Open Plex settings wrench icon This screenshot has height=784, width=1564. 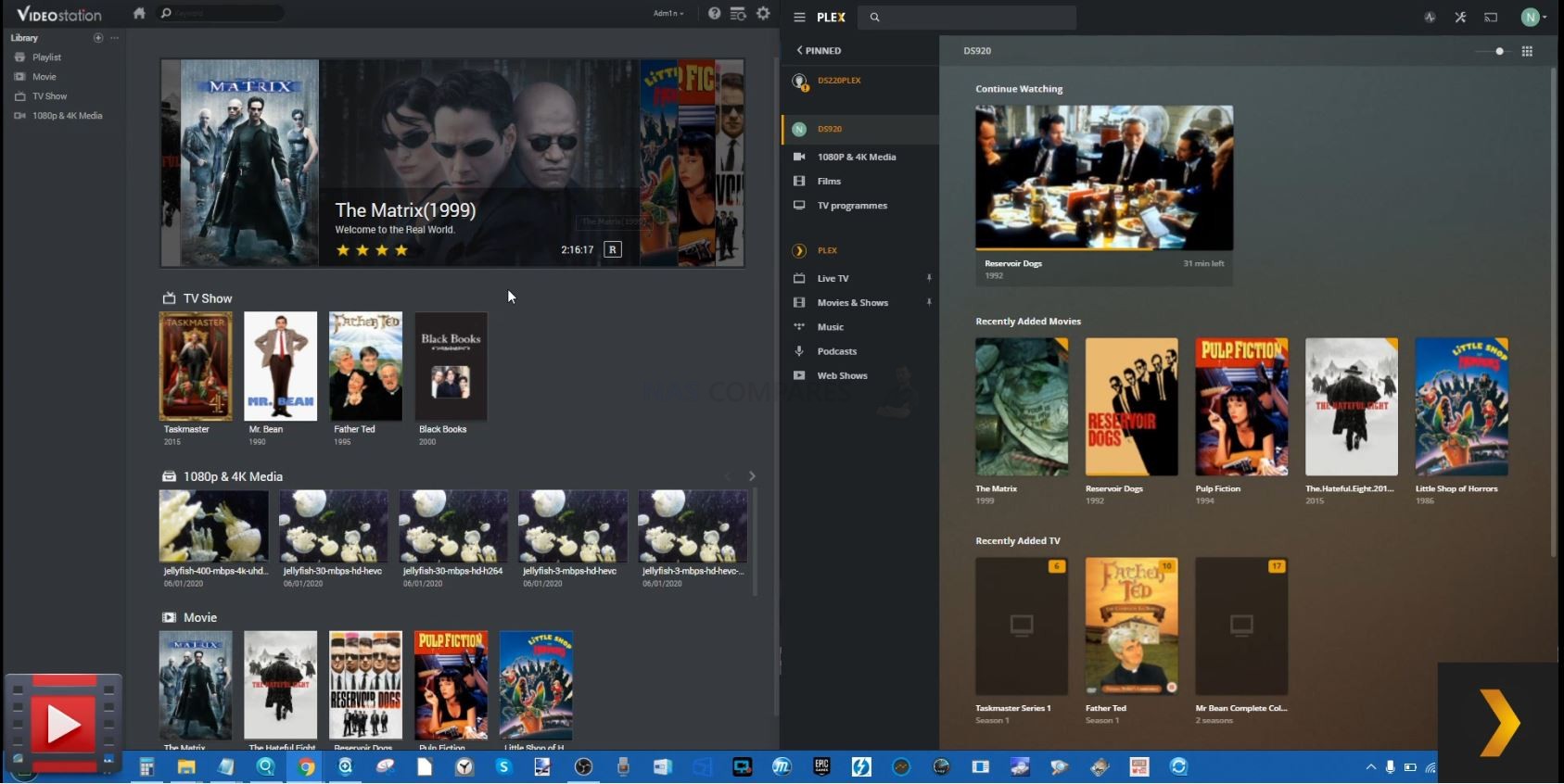point(1460,17)
